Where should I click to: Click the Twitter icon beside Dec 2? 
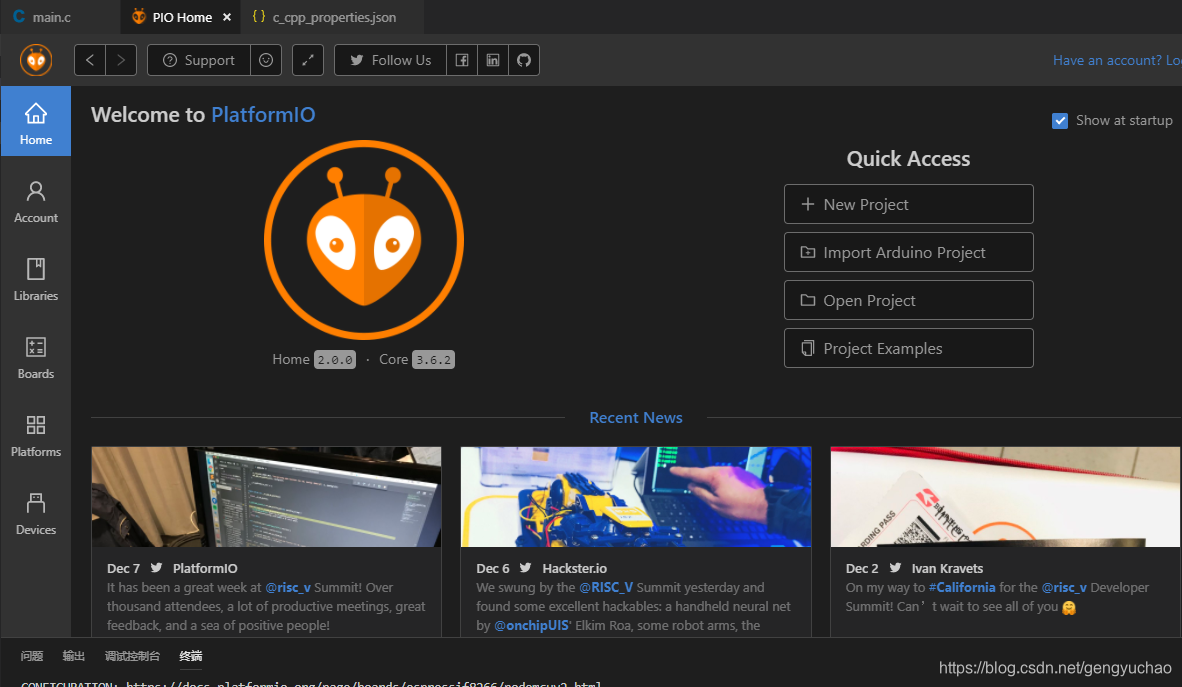coord(895,568)
